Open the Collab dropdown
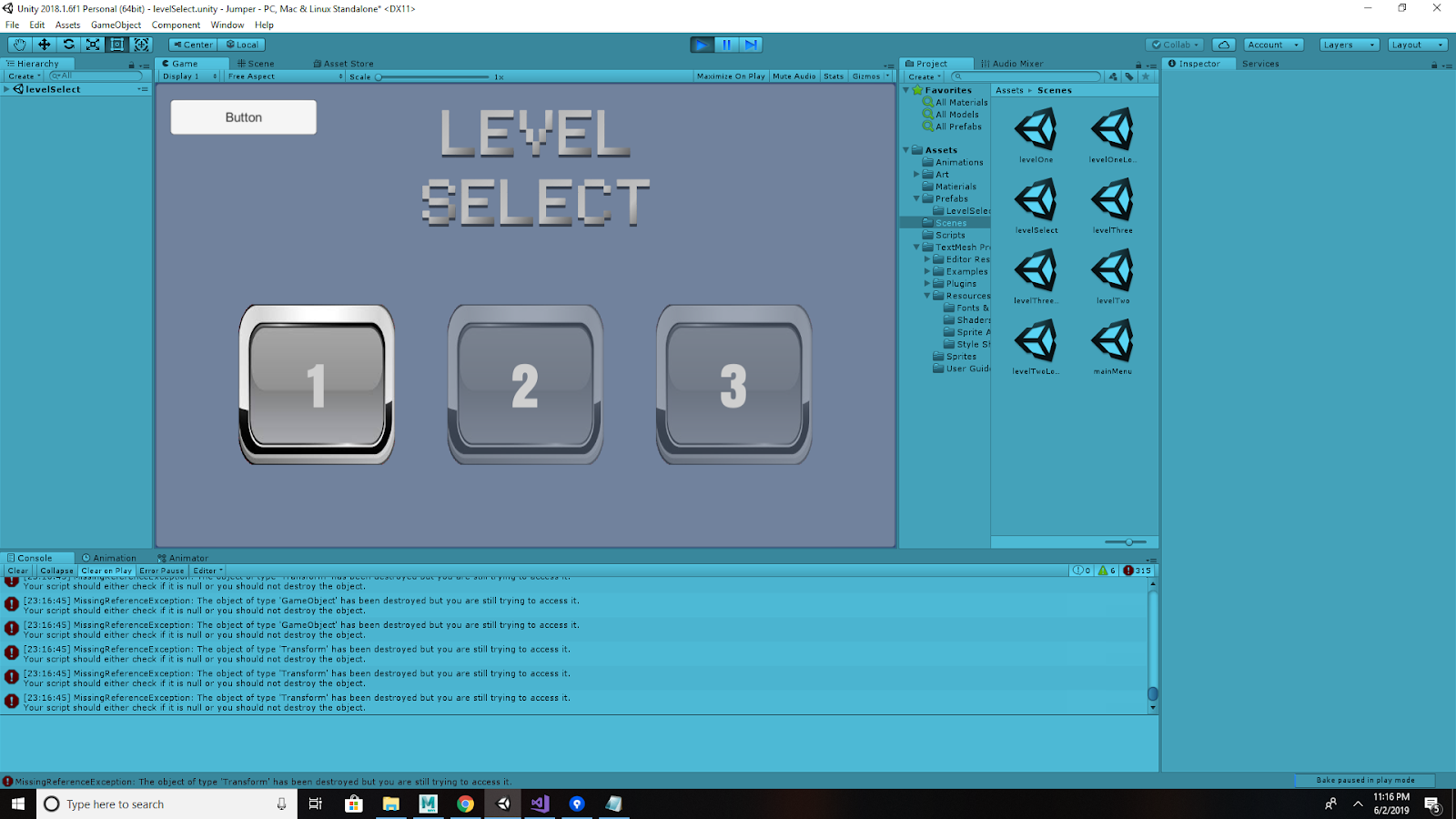The height and width of the screenshot is (819, 1456). click(x=1176, y=45)
